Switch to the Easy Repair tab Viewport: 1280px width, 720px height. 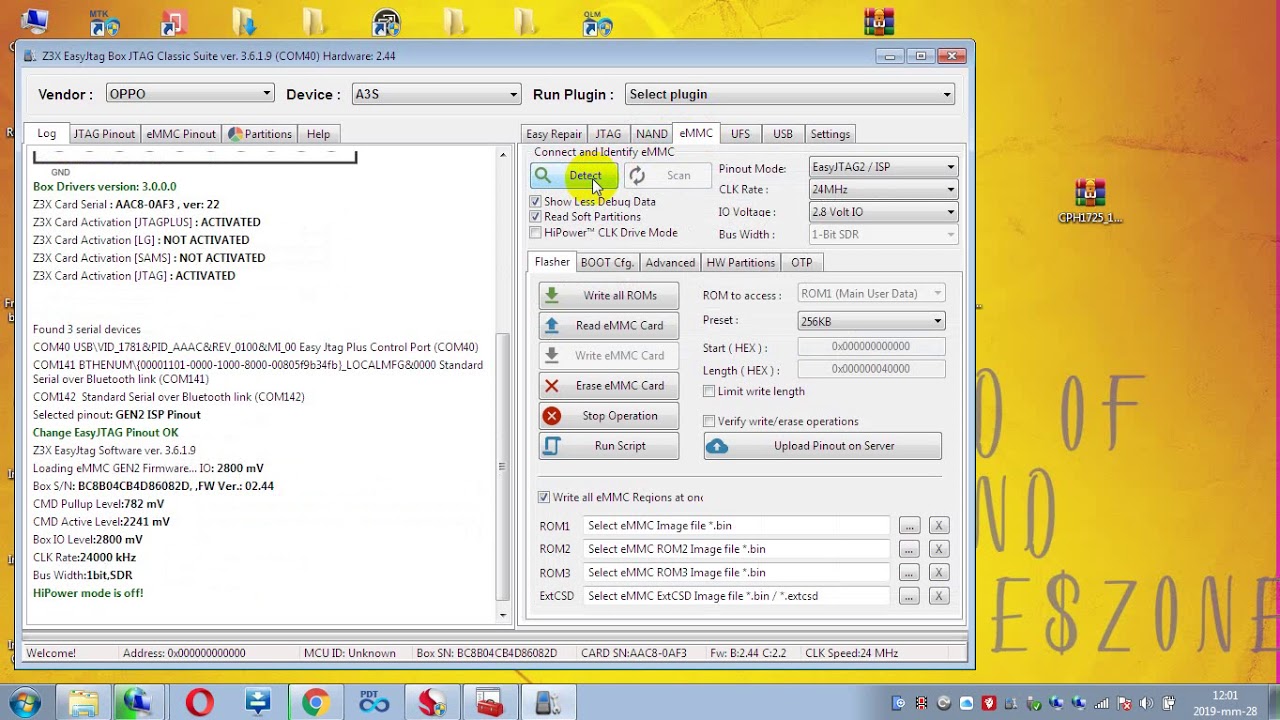point(554,134)
